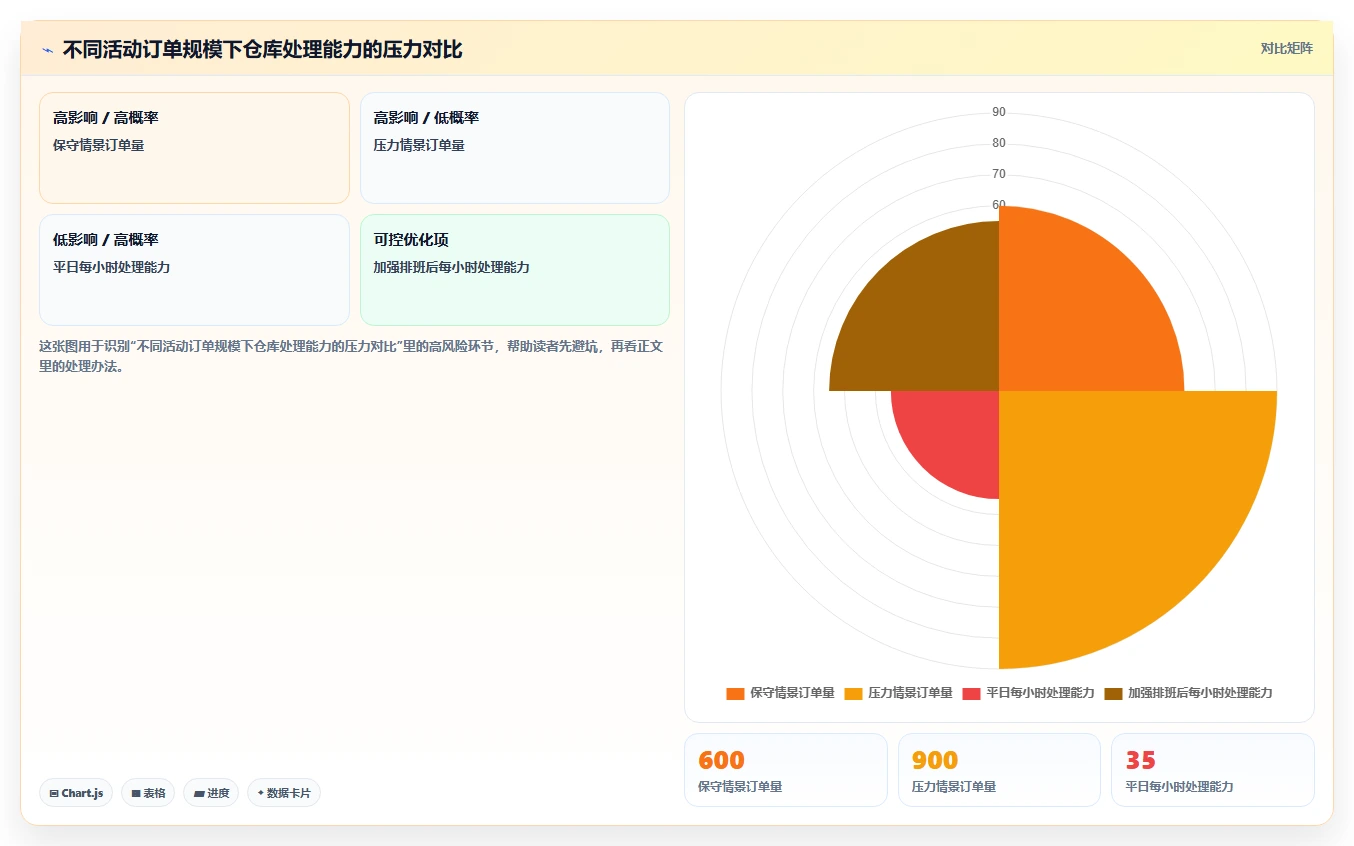Click the lightning icon beside the title
Viewport: 1354px width, 846px height.
[x=48, y=50]
